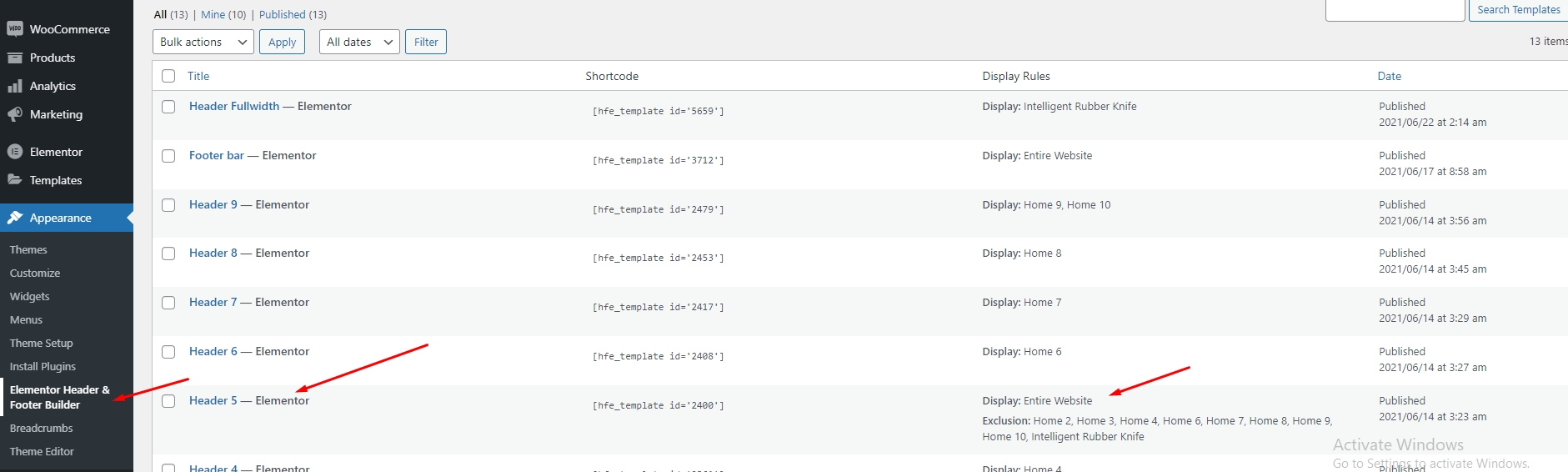The width and height of the screenshot is (1568, 472).
Task: Open the Bulk actions dropdown
Action: [203, 42]
